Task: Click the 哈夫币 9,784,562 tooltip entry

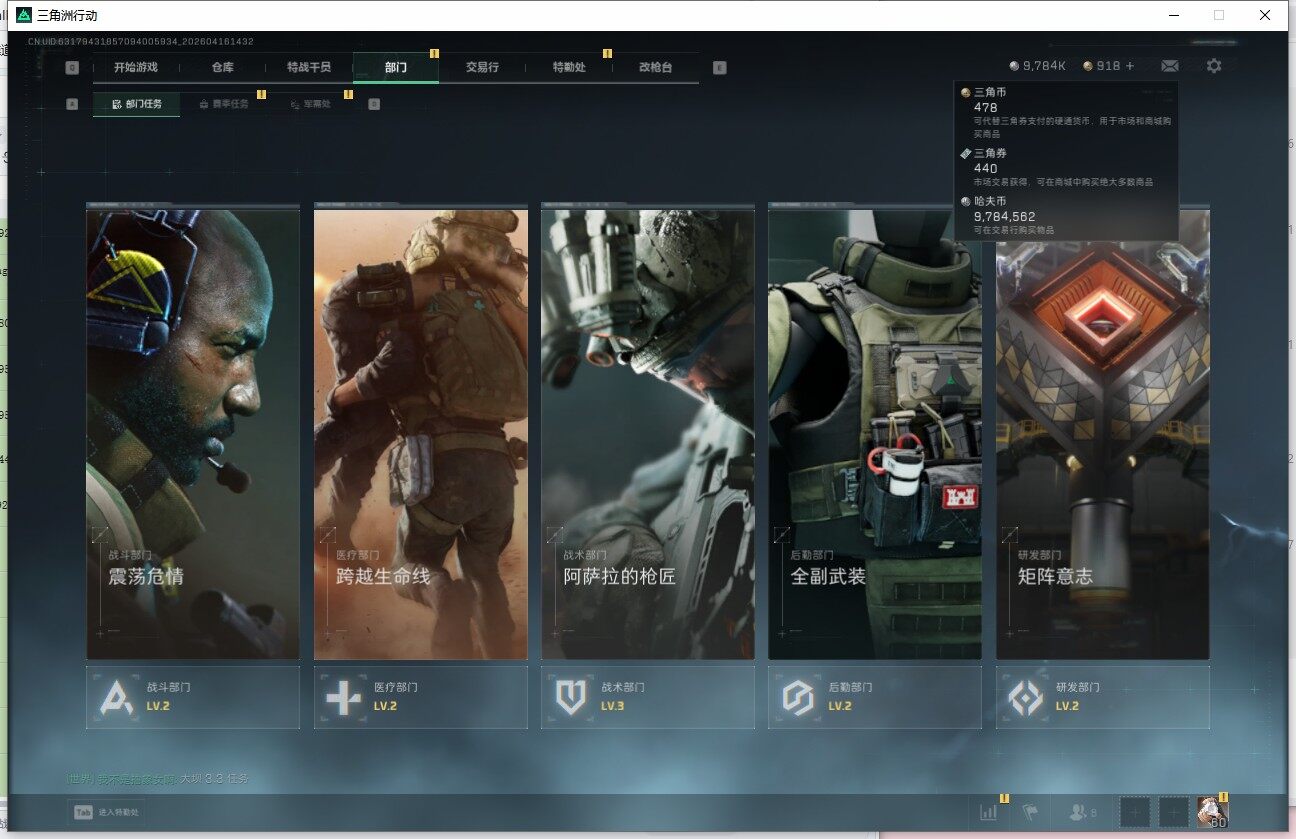Action: point(1008,215)
